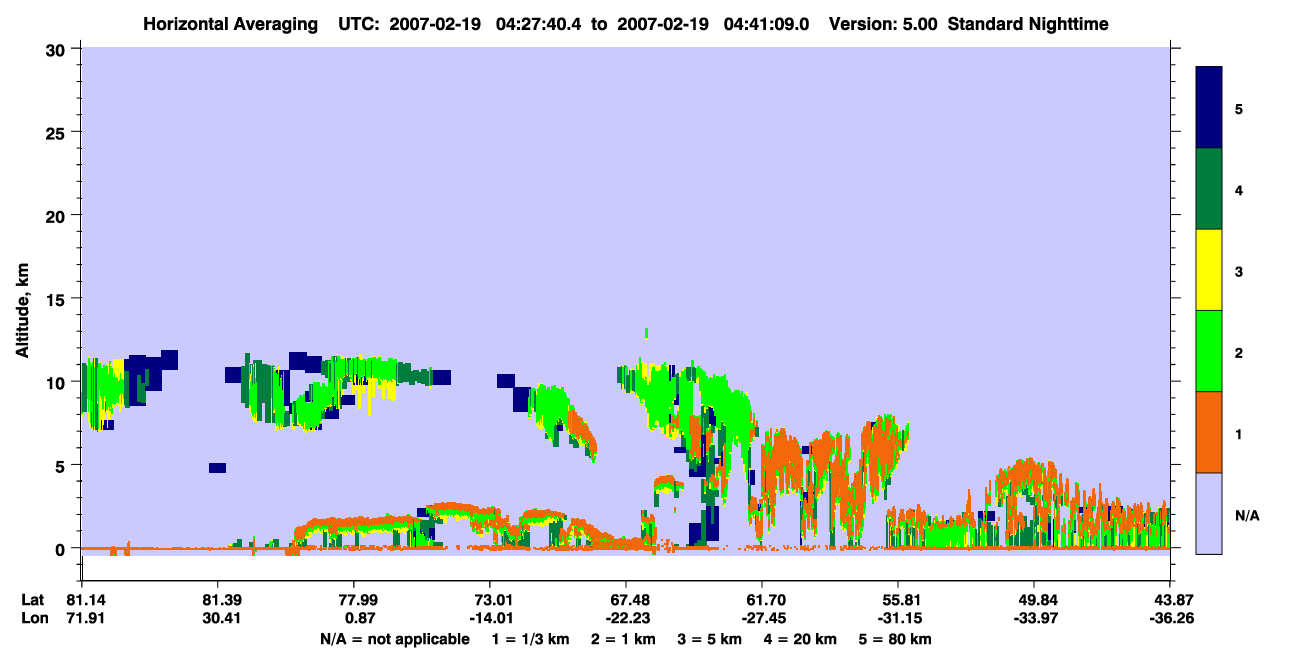Image resolution: width=1300 pixels, height=667 pixels.
Task: Click the legend text '1 = 1/3 km'
Action: point(531,639)
